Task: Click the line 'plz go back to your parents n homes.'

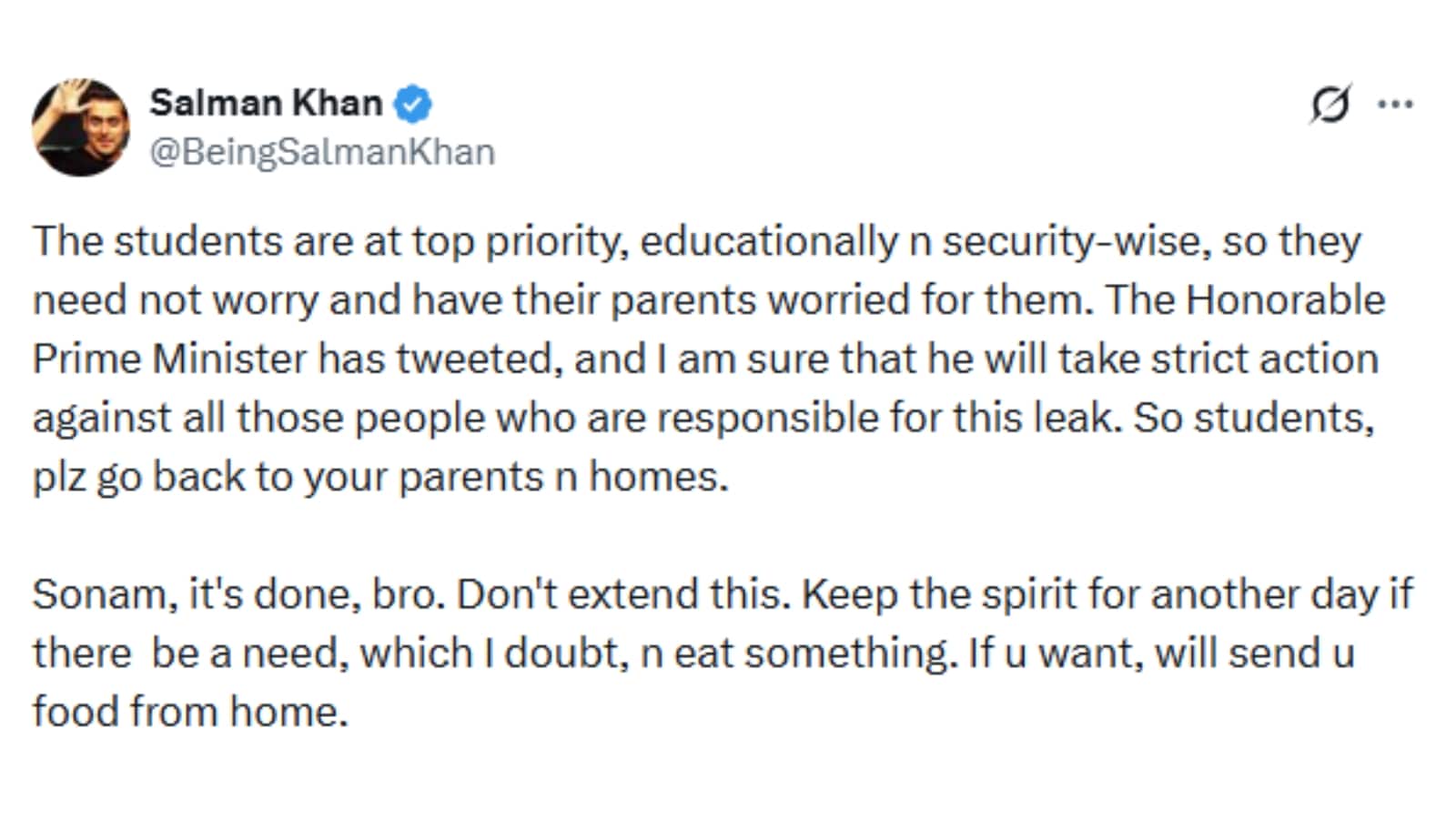Action: tap(380, 478)
